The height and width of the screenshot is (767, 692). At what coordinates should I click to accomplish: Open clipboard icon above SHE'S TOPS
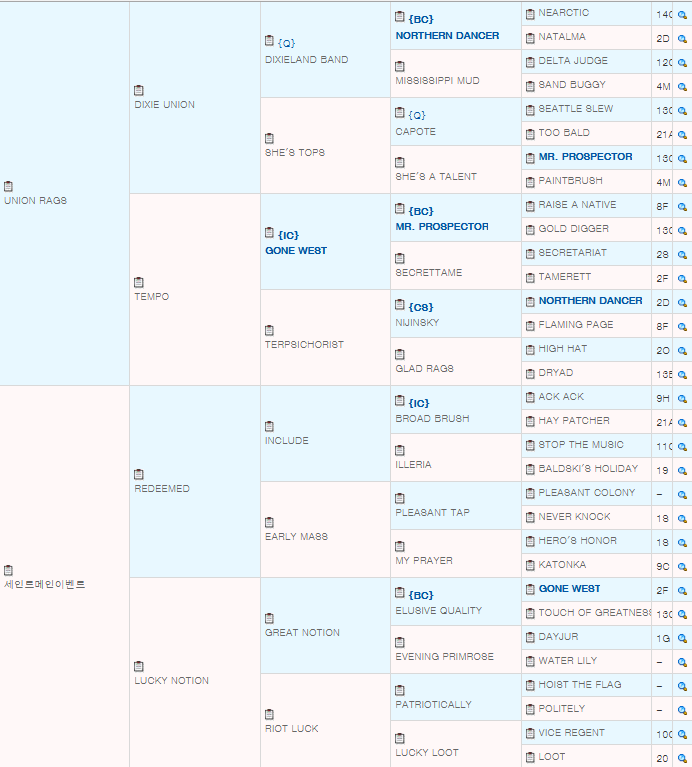269,138
